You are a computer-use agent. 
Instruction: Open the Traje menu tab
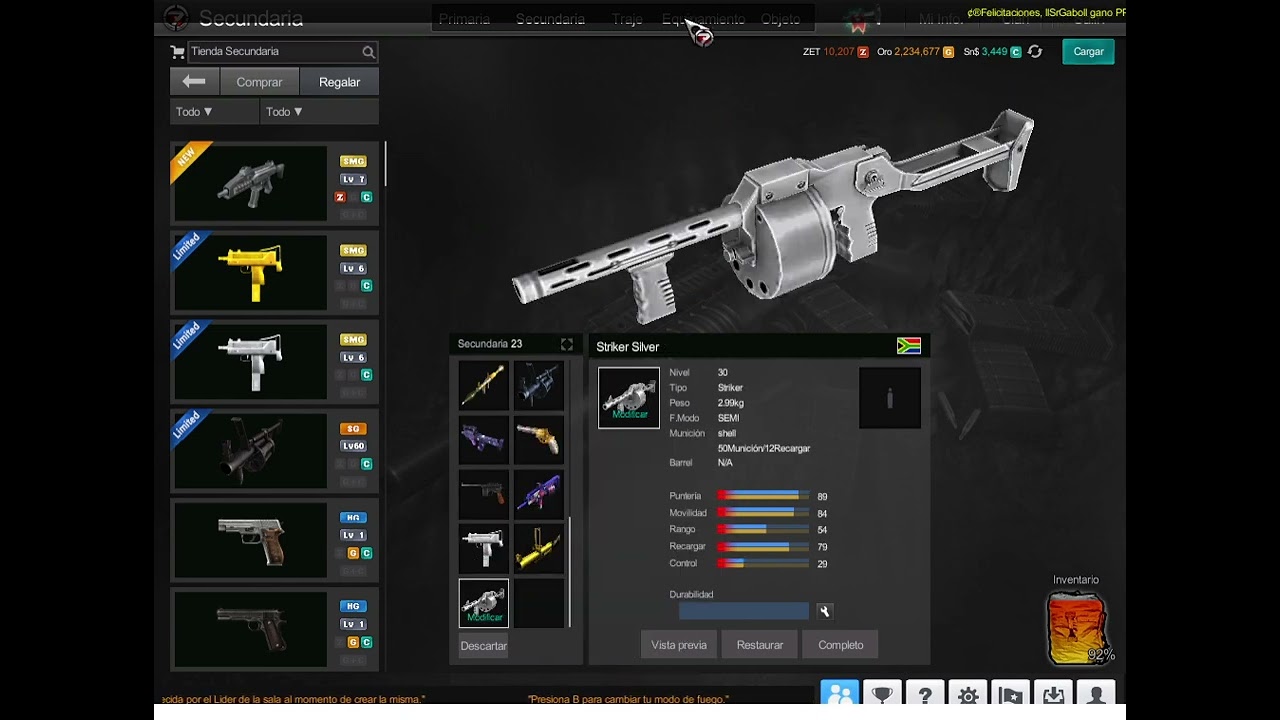[627, 19]
